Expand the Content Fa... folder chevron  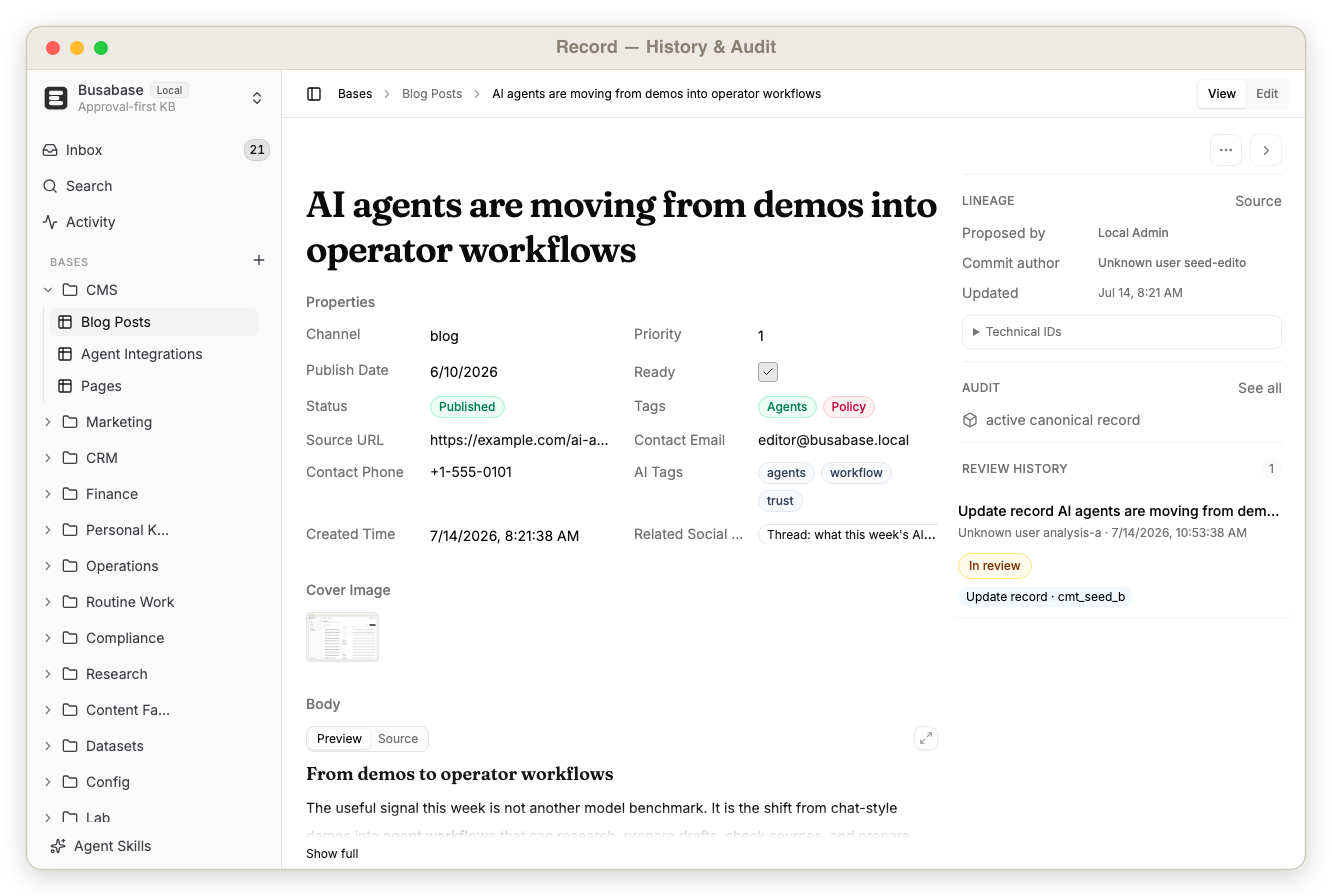click(x=48, y=710)
